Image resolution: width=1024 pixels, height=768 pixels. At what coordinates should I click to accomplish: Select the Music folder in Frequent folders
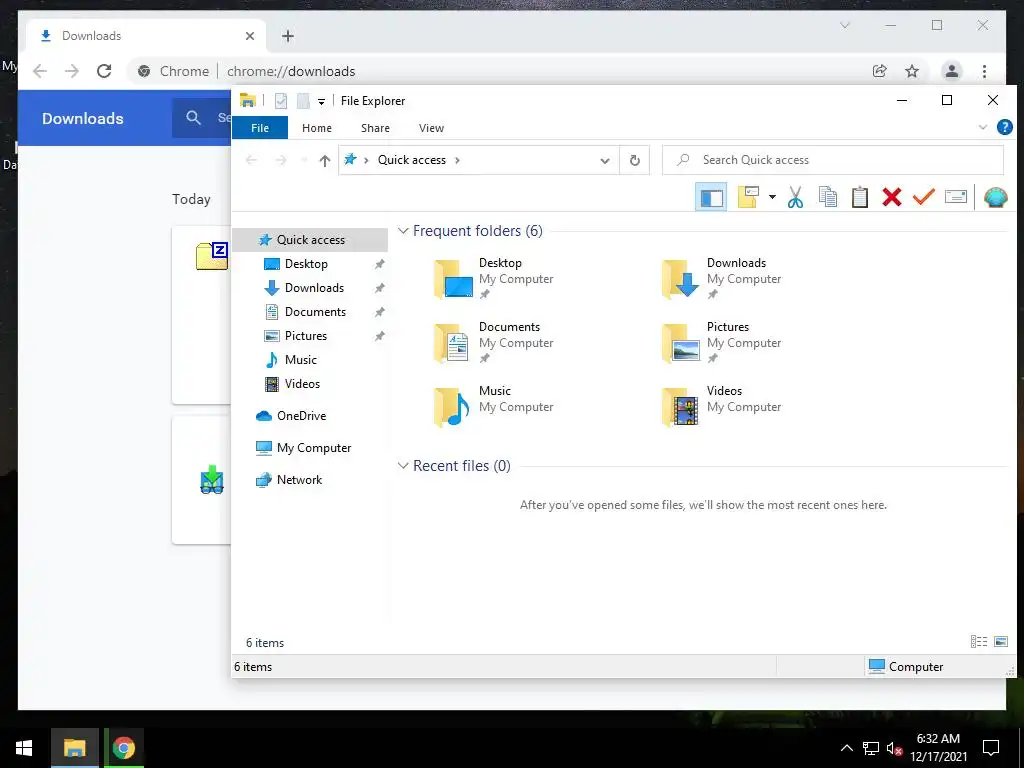click(x=494, y=407)
